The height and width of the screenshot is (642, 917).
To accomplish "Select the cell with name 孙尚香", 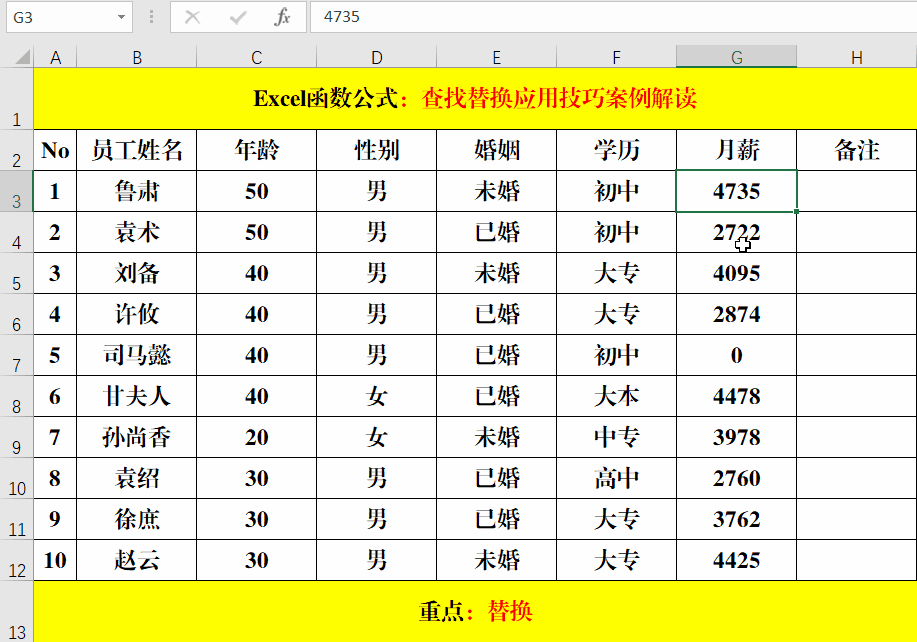I will 137,437.
